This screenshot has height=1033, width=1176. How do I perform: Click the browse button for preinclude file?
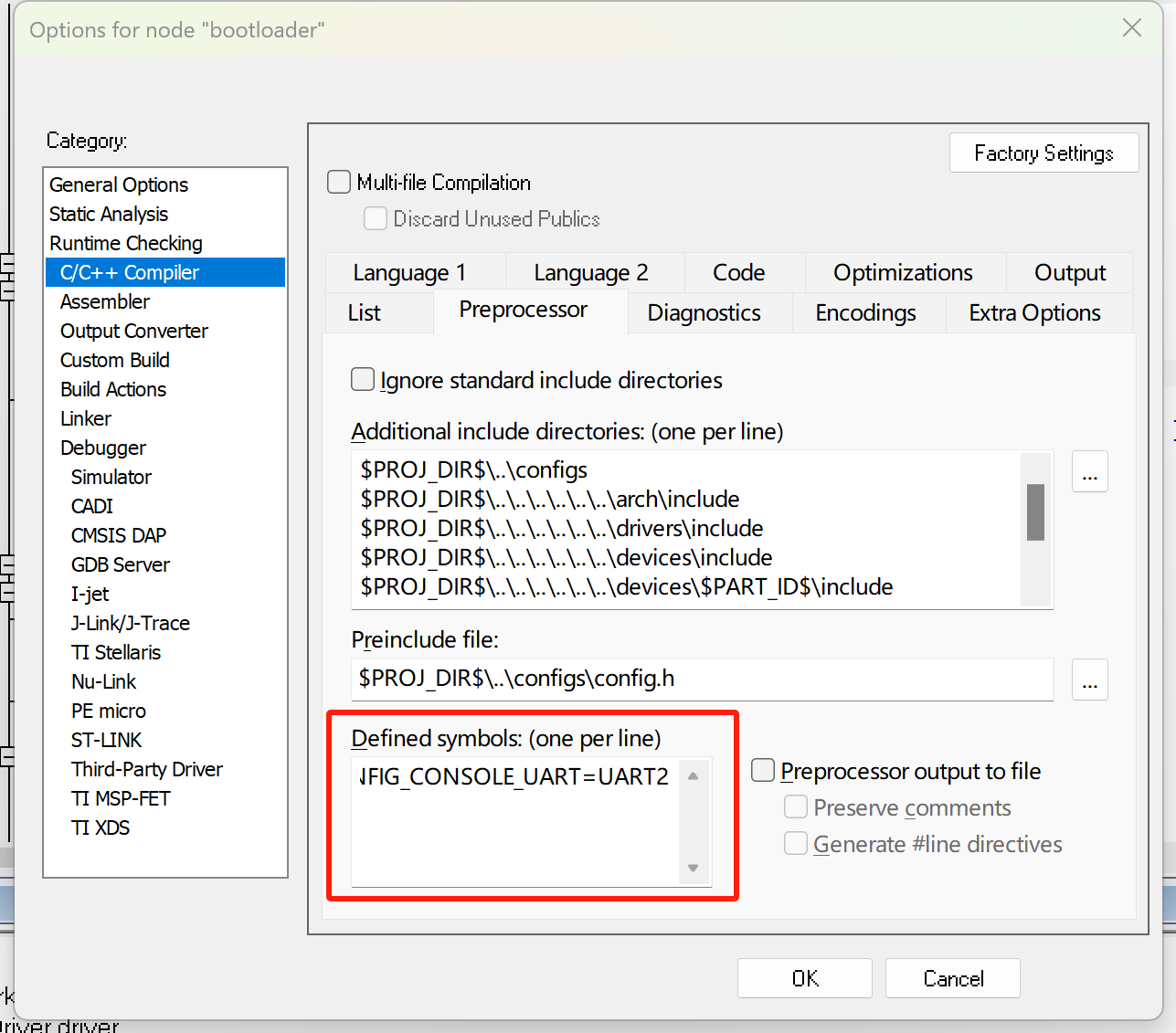pyautogui.click(x=1089, y=680)
